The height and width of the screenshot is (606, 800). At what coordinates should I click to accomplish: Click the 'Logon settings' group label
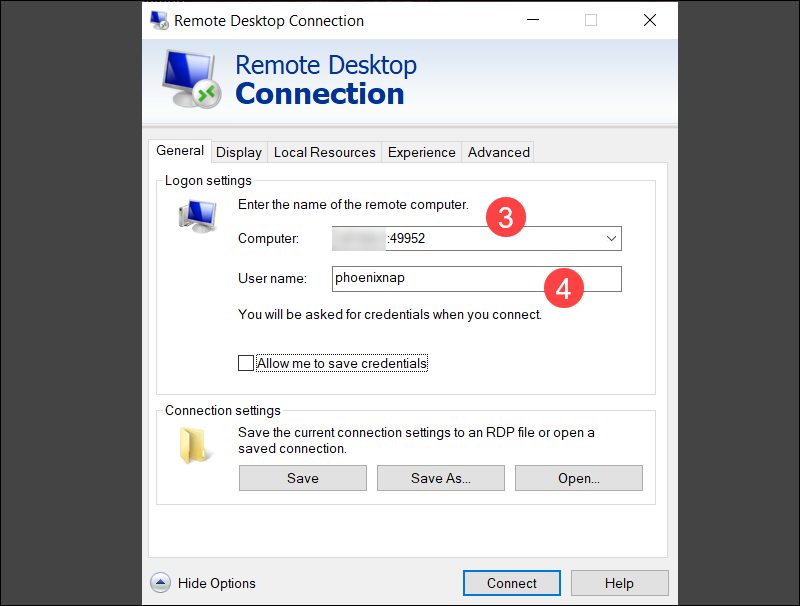(208, 181)
